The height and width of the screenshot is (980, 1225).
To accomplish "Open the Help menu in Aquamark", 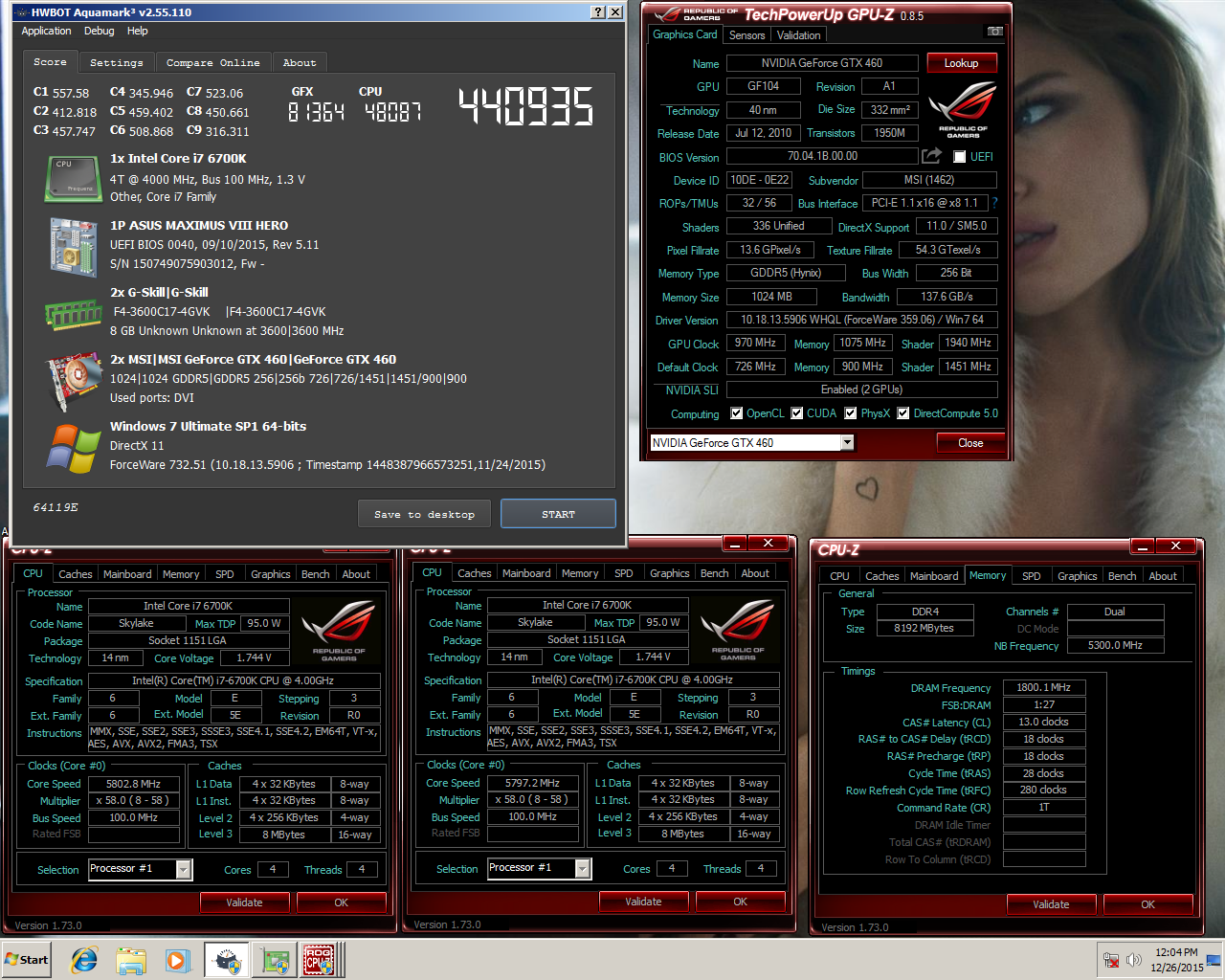I will coord(138,31).
